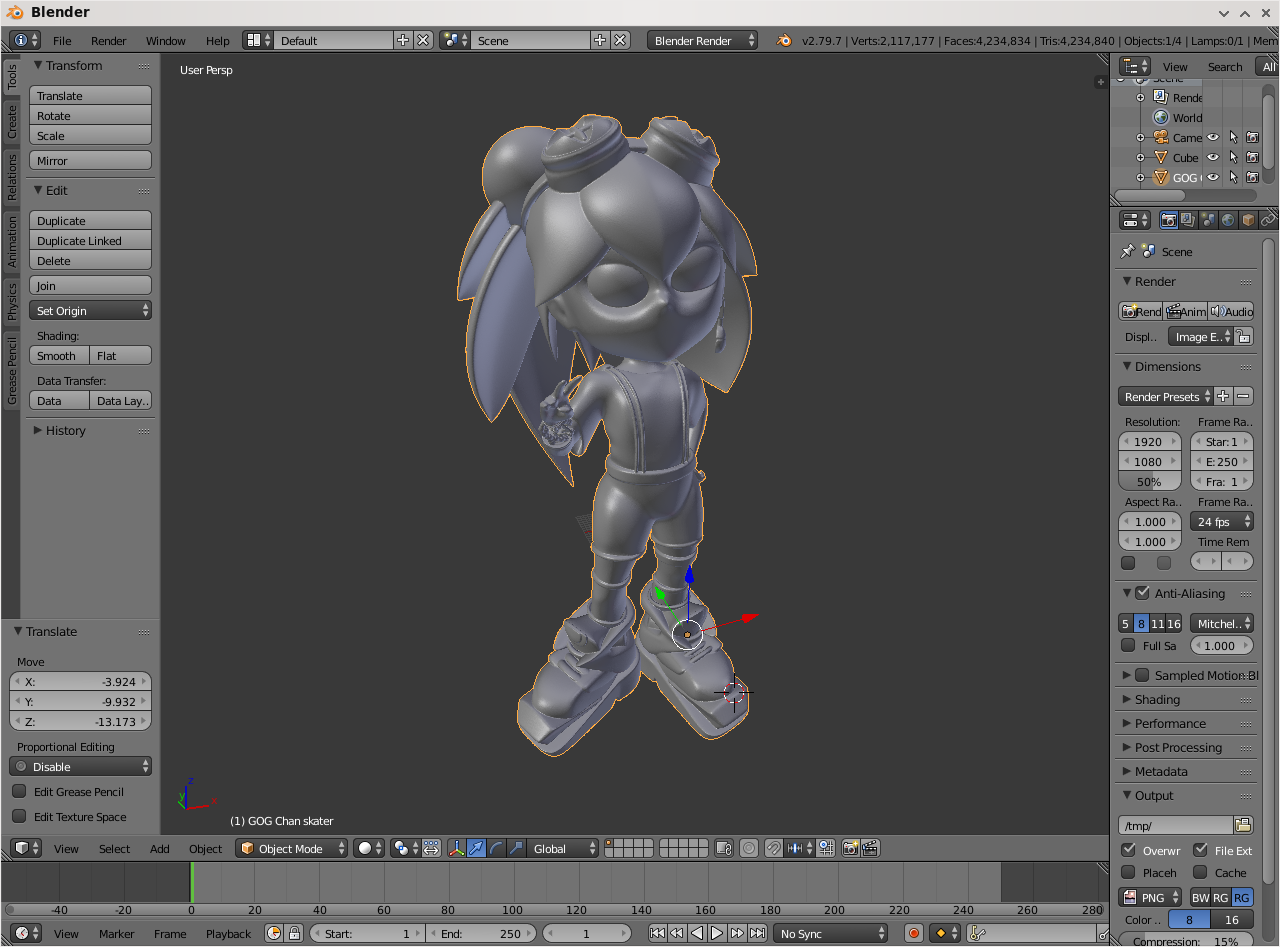This screenshot has height=947, width=1280.
Task: Enable the Placeholders checkbox
Action: click(x=1128, y=872)
